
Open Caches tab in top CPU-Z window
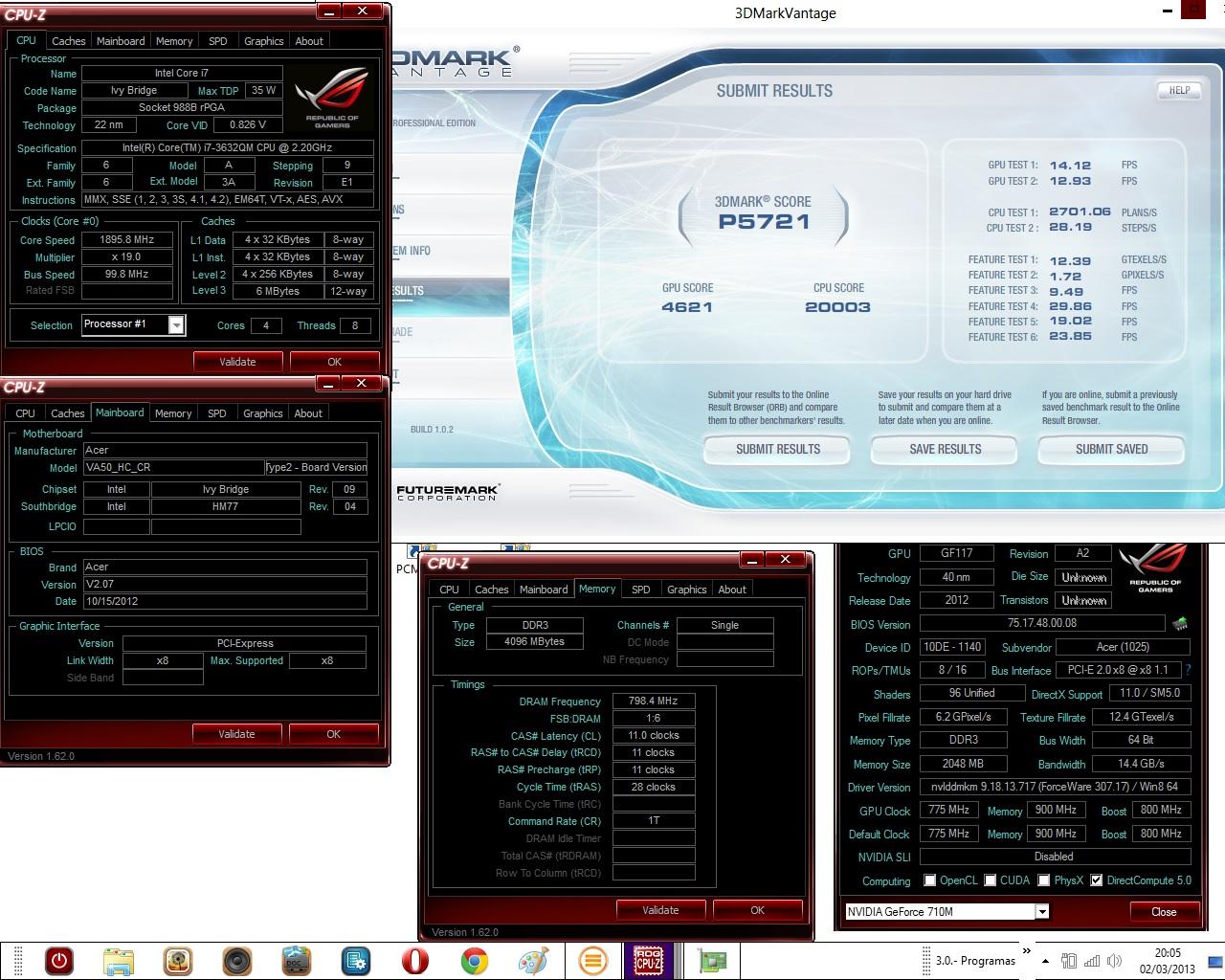[69, 41]
